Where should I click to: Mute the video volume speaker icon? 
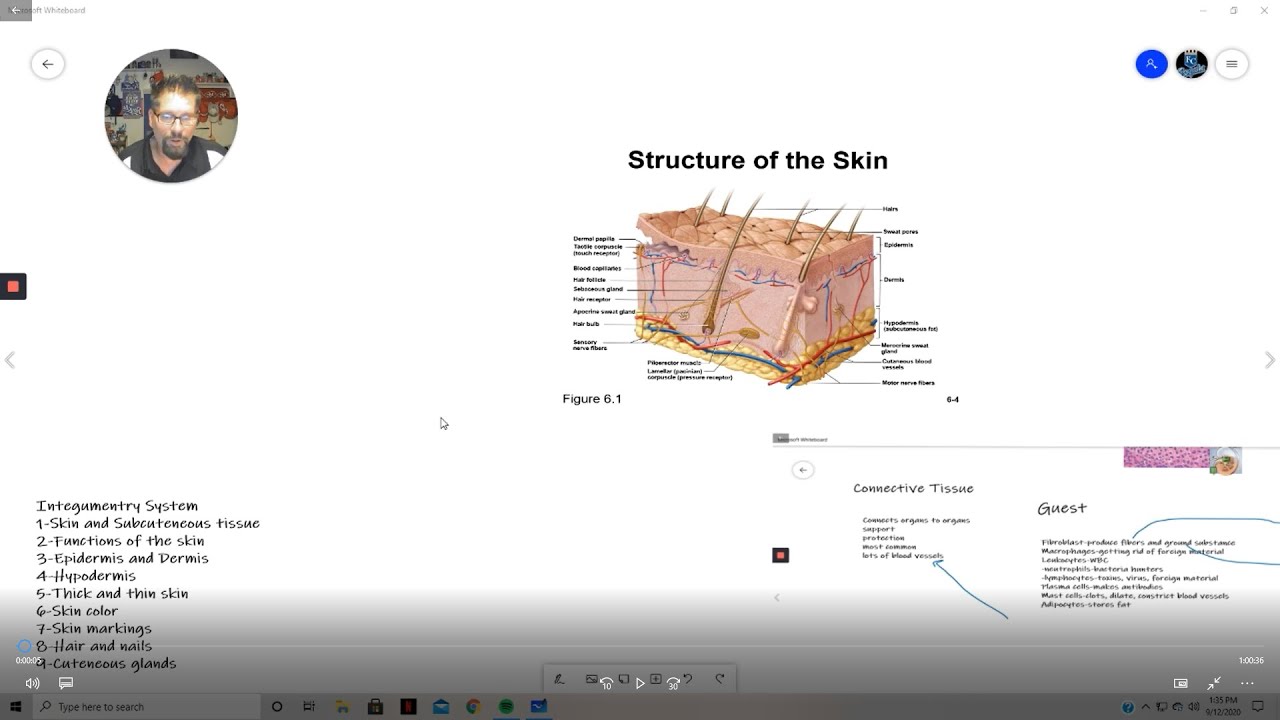point(32,683)
